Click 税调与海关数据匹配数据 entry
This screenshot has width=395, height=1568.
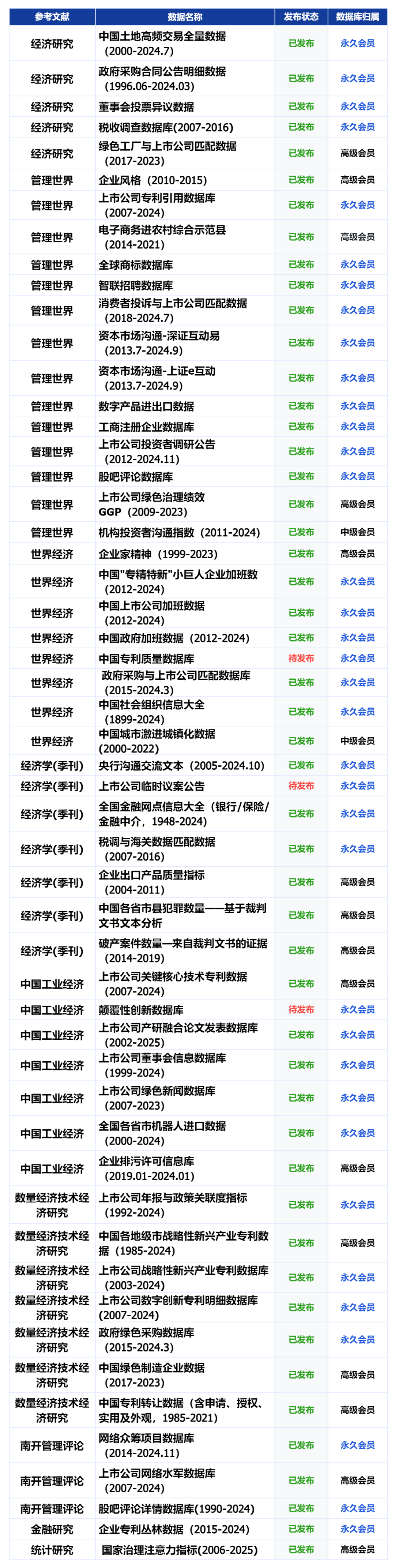click(157, 849)
